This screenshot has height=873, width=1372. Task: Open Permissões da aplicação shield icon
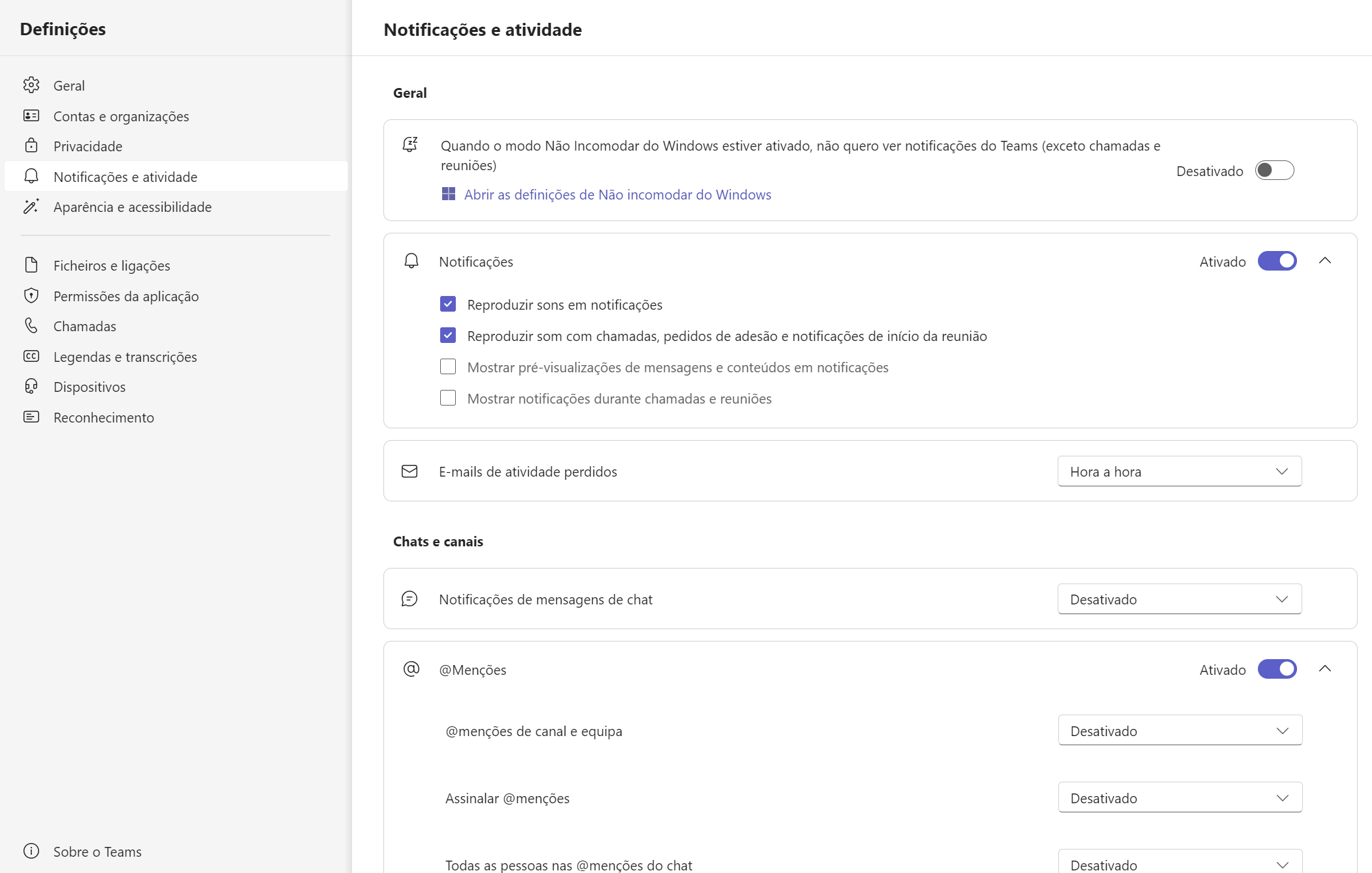[x=31, y=295]
